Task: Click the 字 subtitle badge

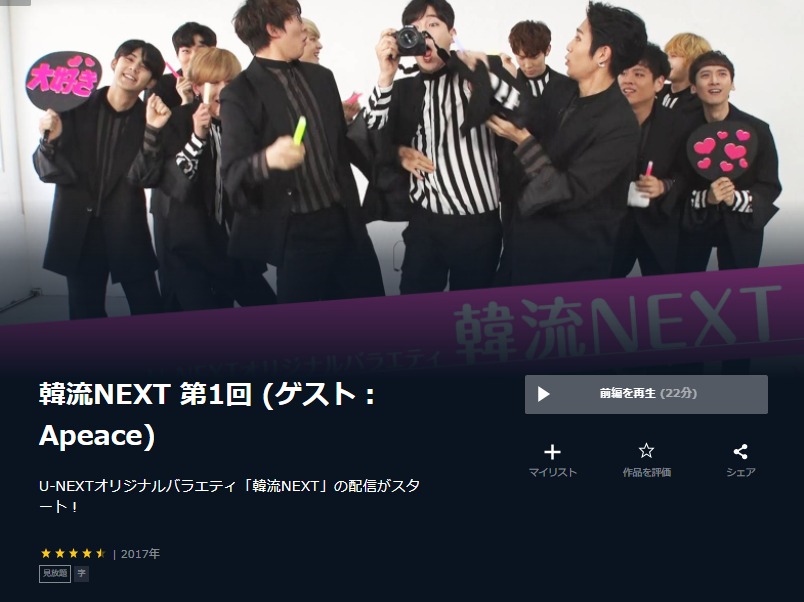Action: [82, 573]
